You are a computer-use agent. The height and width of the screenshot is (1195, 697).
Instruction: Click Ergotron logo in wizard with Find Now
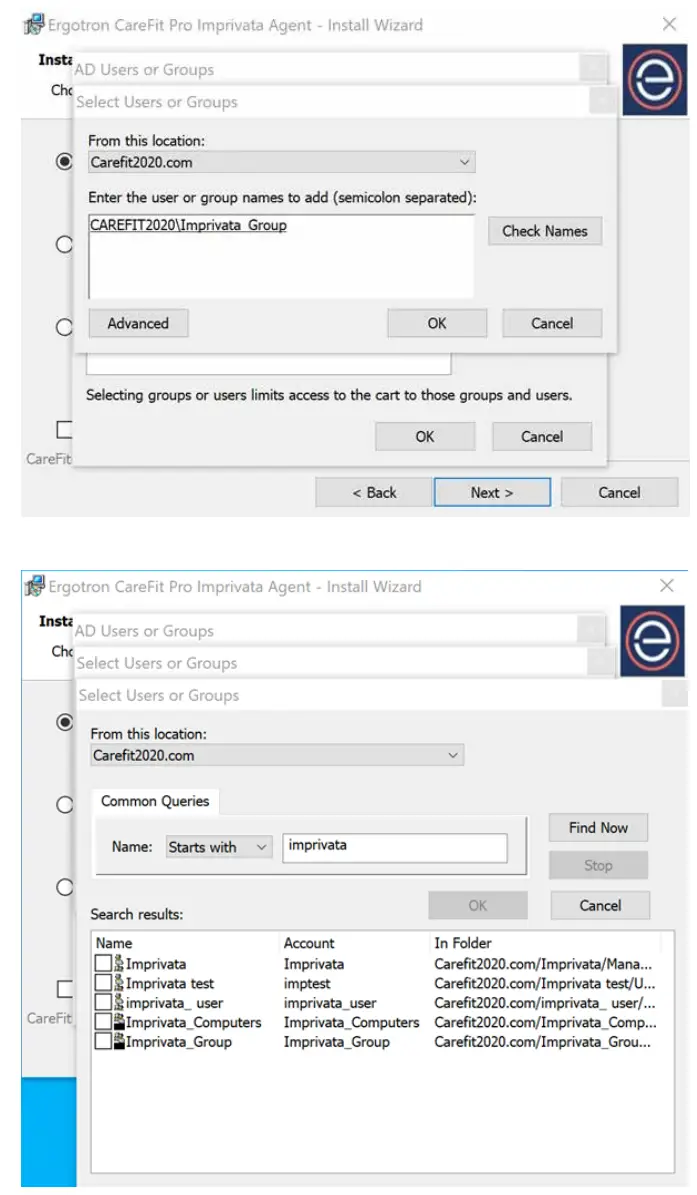pyautogui.click(x=652, y=641)
